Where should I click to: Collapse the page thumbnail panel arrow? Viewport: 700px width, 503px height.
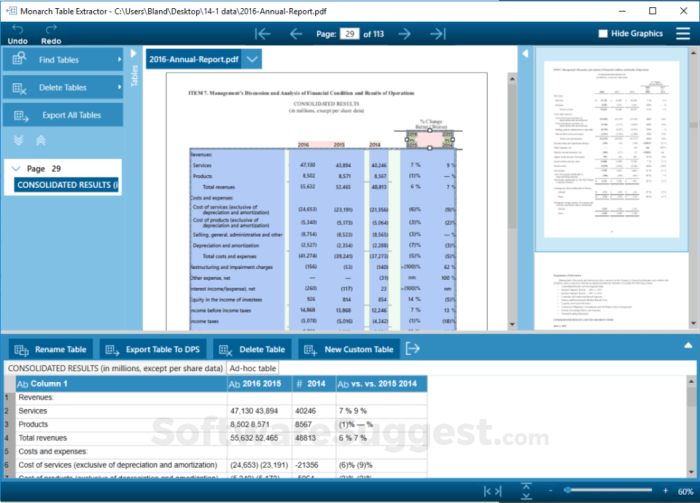click(x=525, y=54)
